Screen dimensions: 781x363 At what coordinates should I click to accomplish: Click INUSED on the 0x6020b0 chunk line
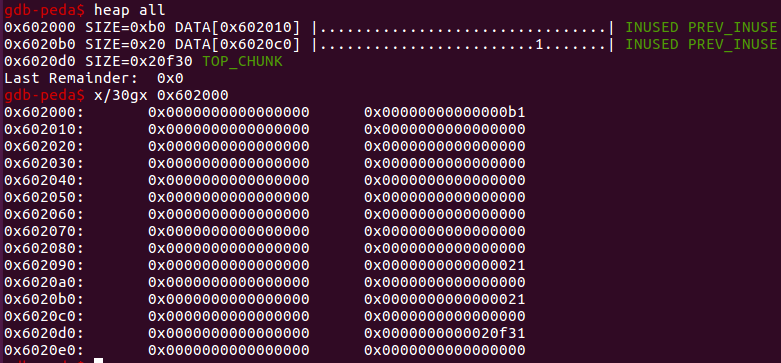pyautogui.click(x=652, y=44)
